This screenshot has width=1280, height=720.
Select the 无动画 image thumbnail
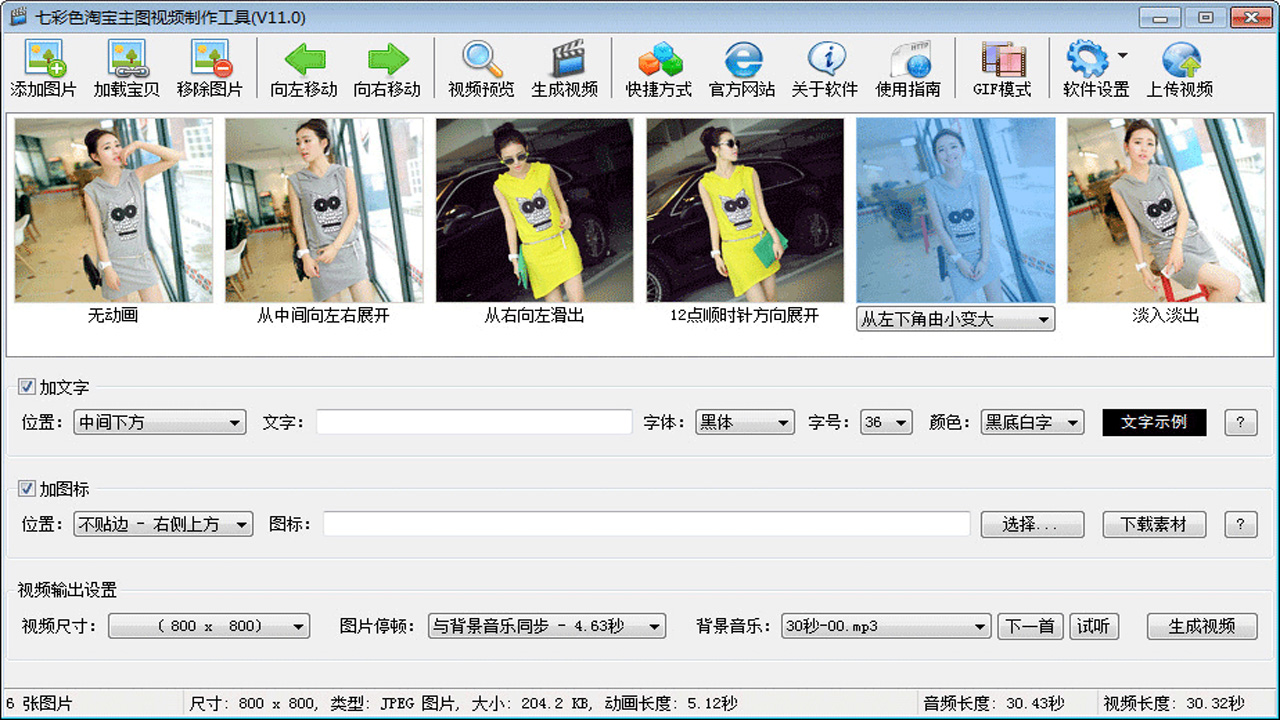point(112,210)
